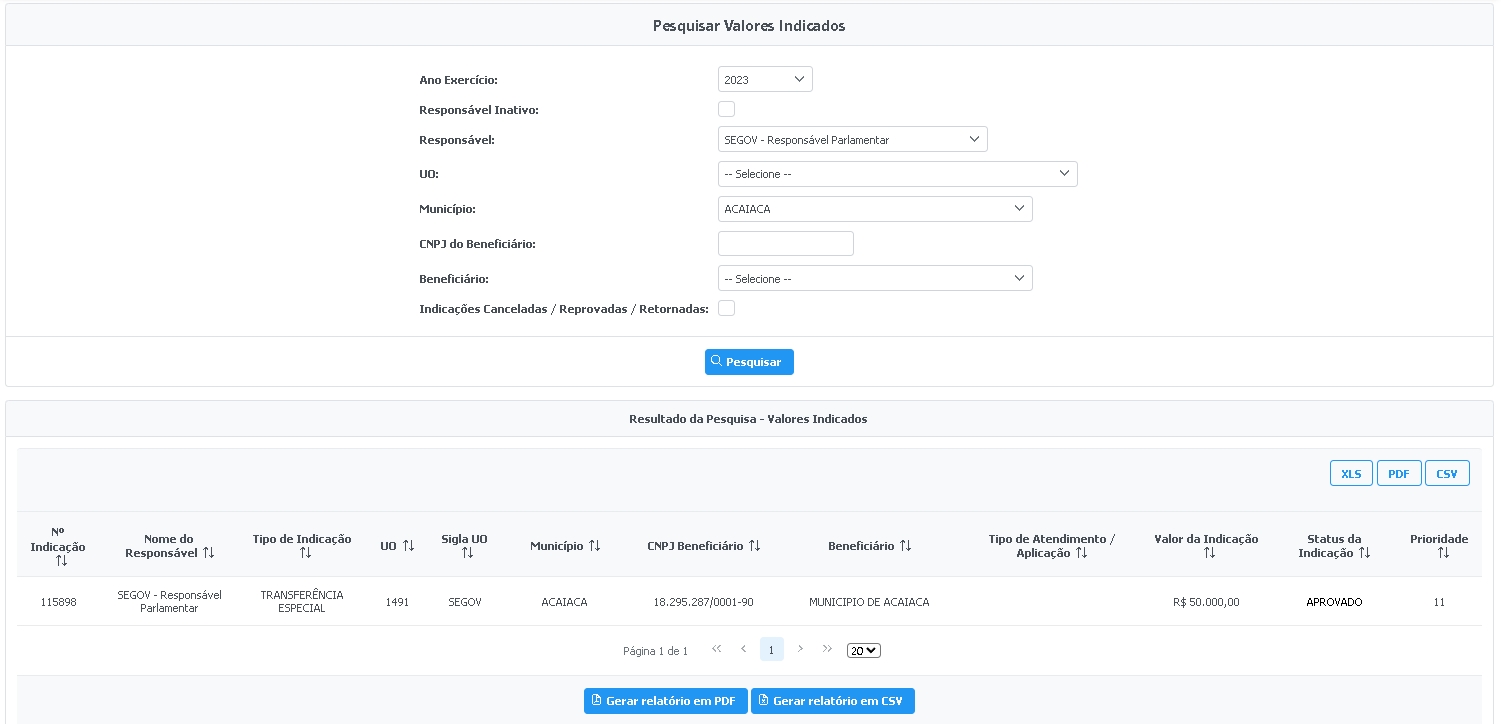
Task: Sort by Nº Indicação column arrows
Action: 61,561
